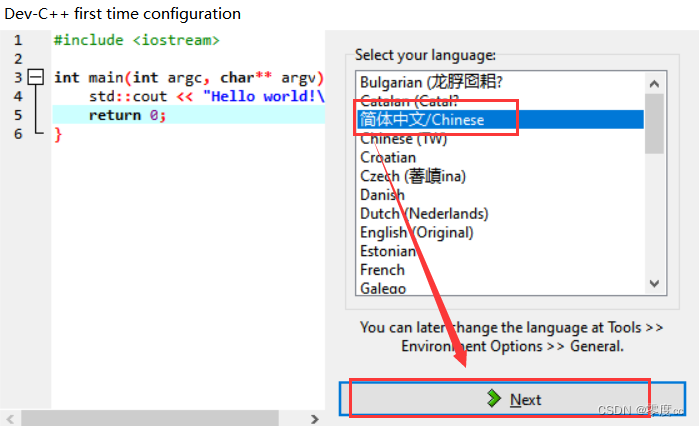This screenshot has height=426, width=699.
Task: Click language list scroll up arrow
Action: click(654, 84)
